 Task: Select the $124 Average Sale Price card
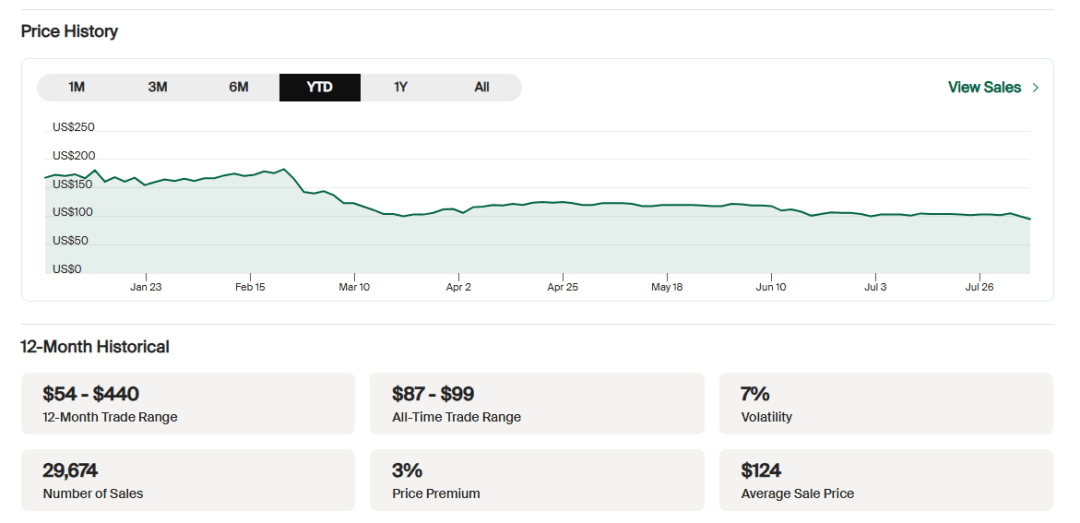pos(885,480)
